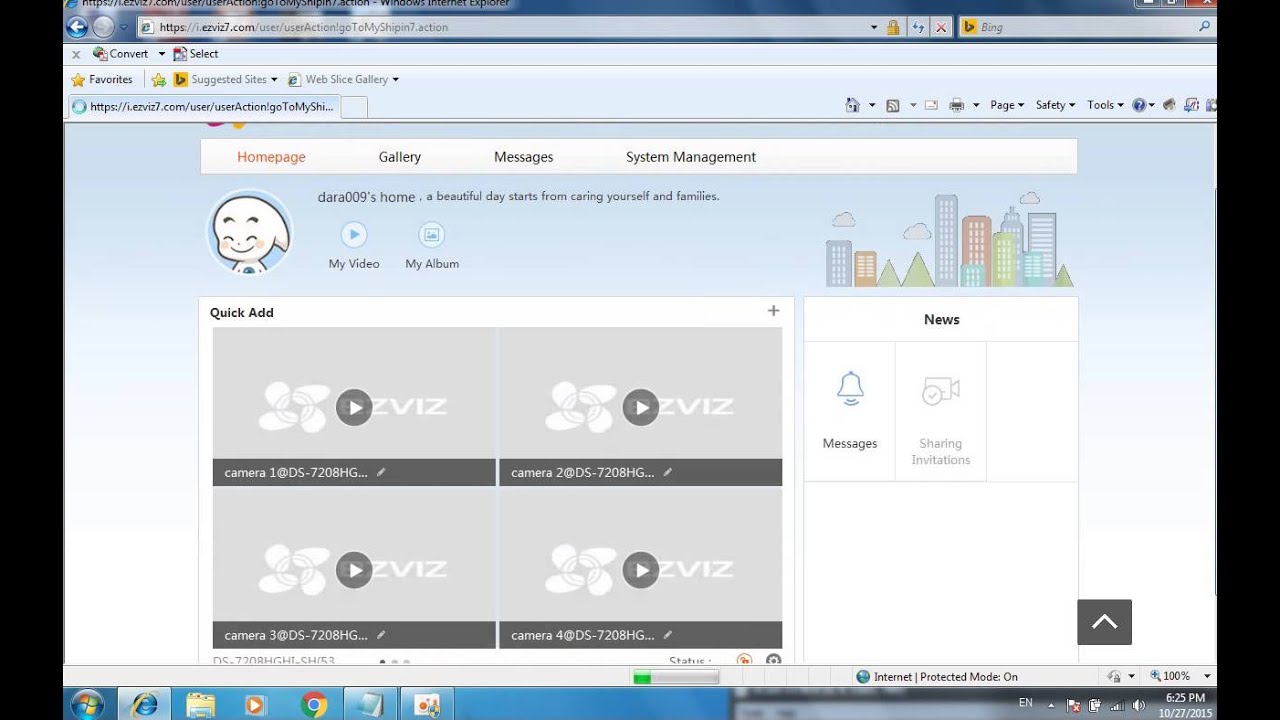Click the user avatar picture
Image resolution: width=1280 pixels, height=720 pixels.
pyautogui.click(x=250, y=232)
